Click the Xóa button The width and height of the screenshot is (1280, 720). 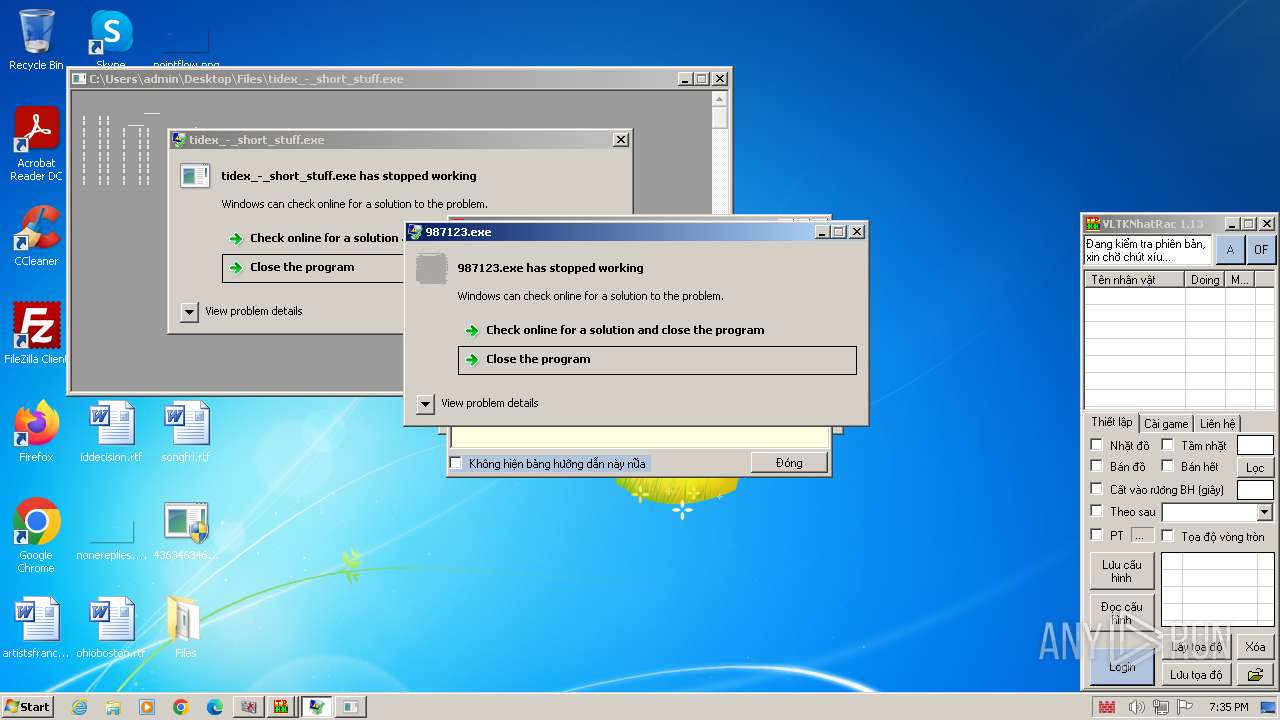click(x=1255, y=647)
